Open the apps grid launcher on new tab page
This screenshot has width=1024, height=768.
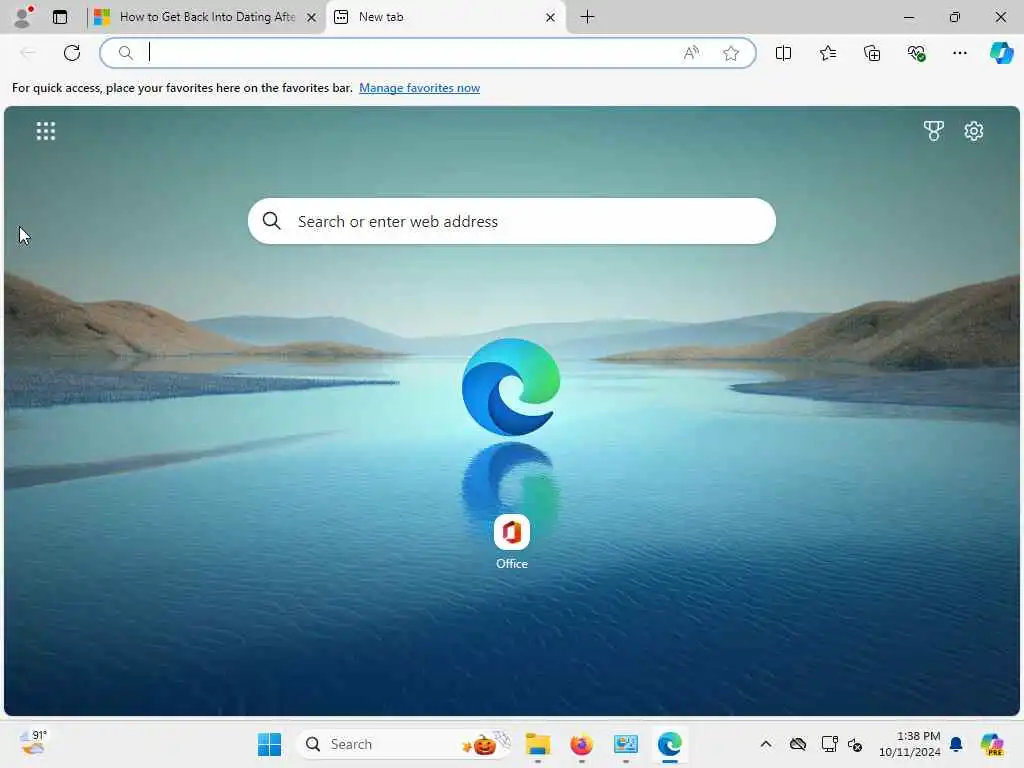coord(46,131)
